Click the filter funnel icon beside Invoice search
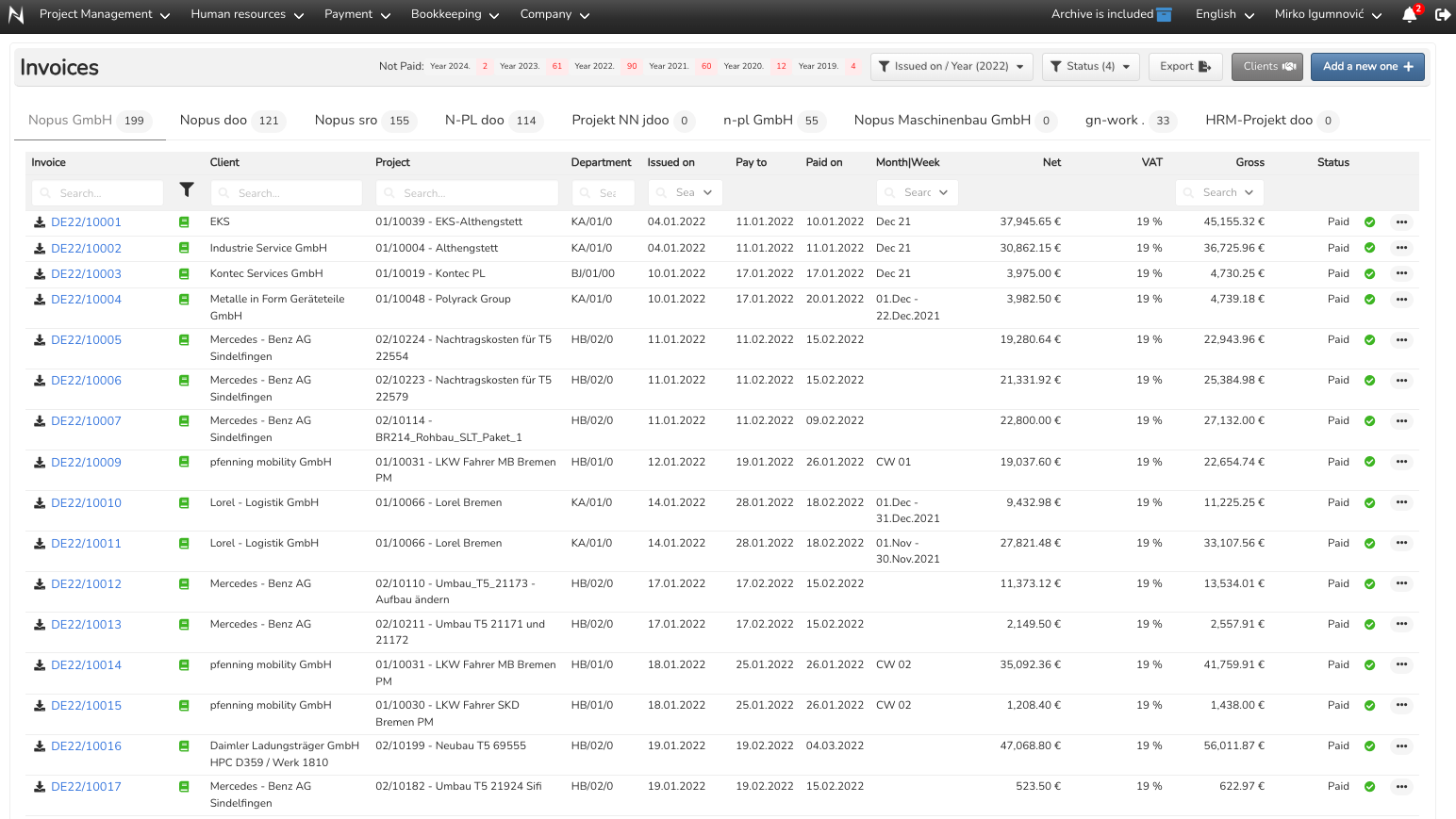This screenshot has height=819, width=1456. point(187,190)
